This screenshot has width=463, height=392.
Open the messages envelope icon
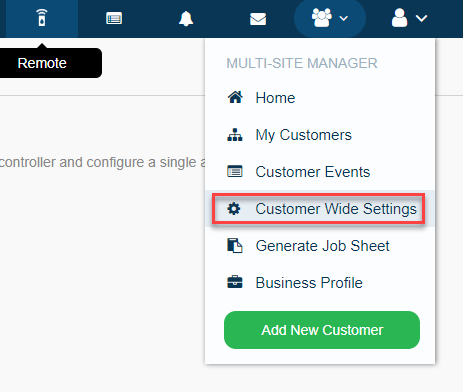click(258, 19)
